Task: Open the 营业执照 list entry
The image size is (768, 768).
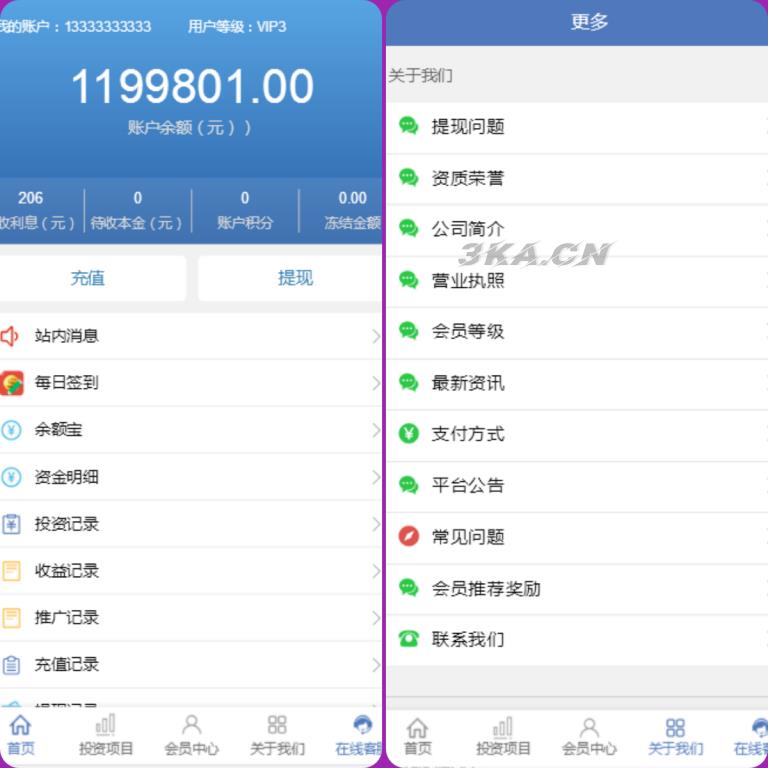Action: coord(577,281)
